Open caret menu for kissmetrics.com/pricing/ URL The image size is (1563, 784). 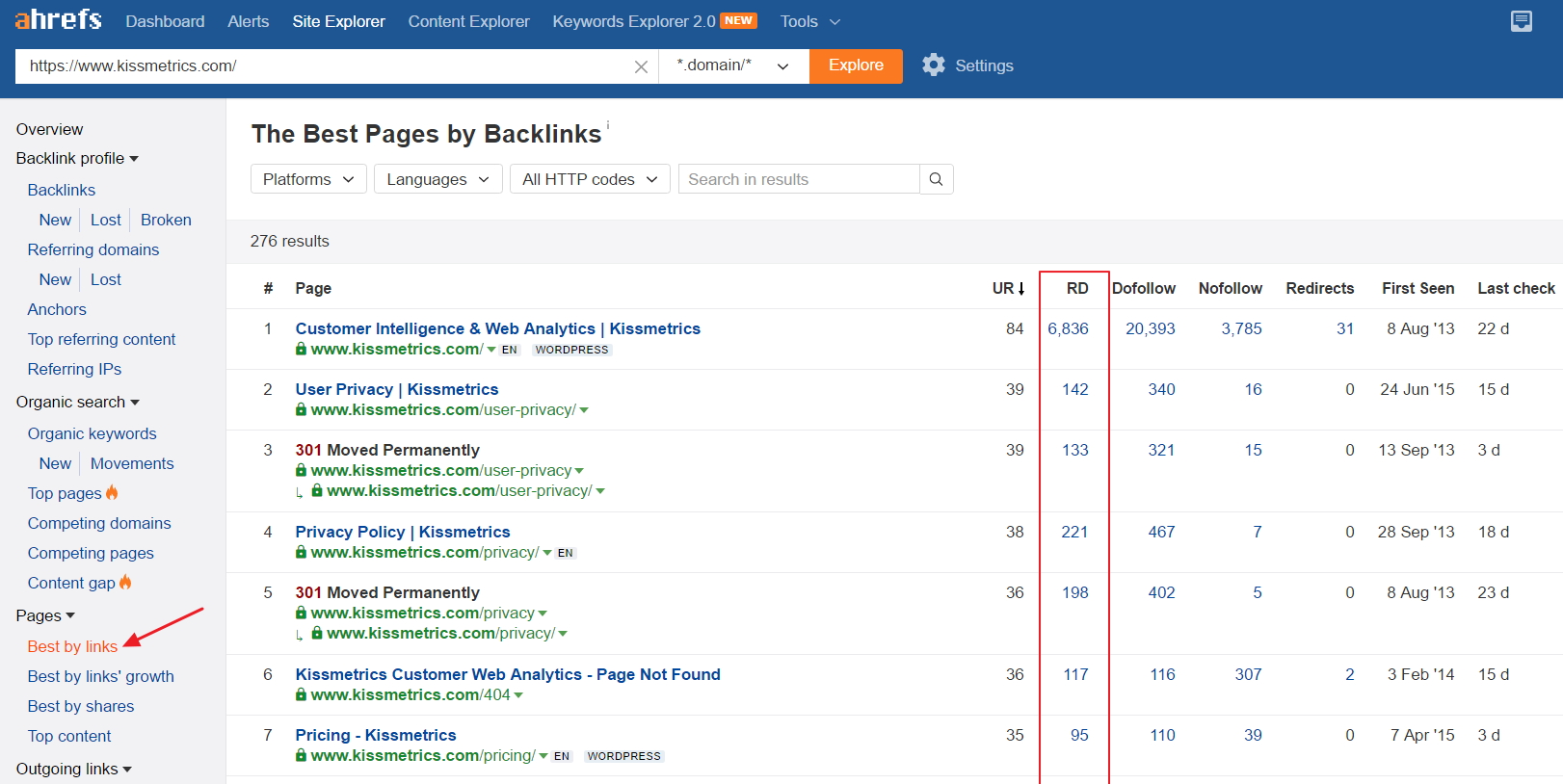pyautogui.click(x=543, y=756)
